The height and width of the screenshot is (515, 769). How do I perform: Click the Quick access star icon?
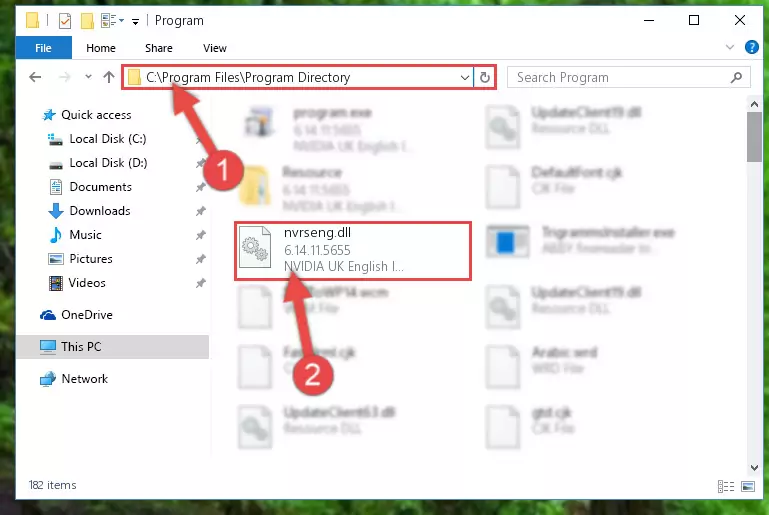(x=49, y=115)
